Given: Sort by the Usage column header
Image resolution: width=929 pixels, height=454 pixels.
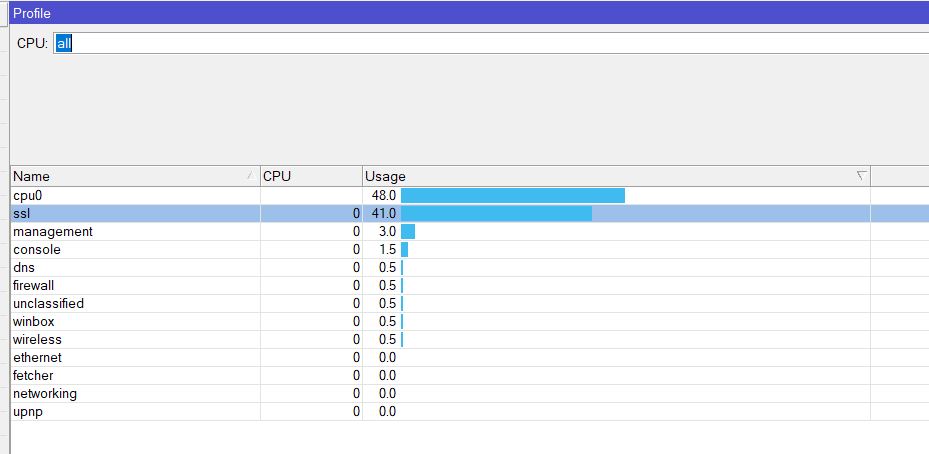Looking at the screenshot, I should (616, 176).
